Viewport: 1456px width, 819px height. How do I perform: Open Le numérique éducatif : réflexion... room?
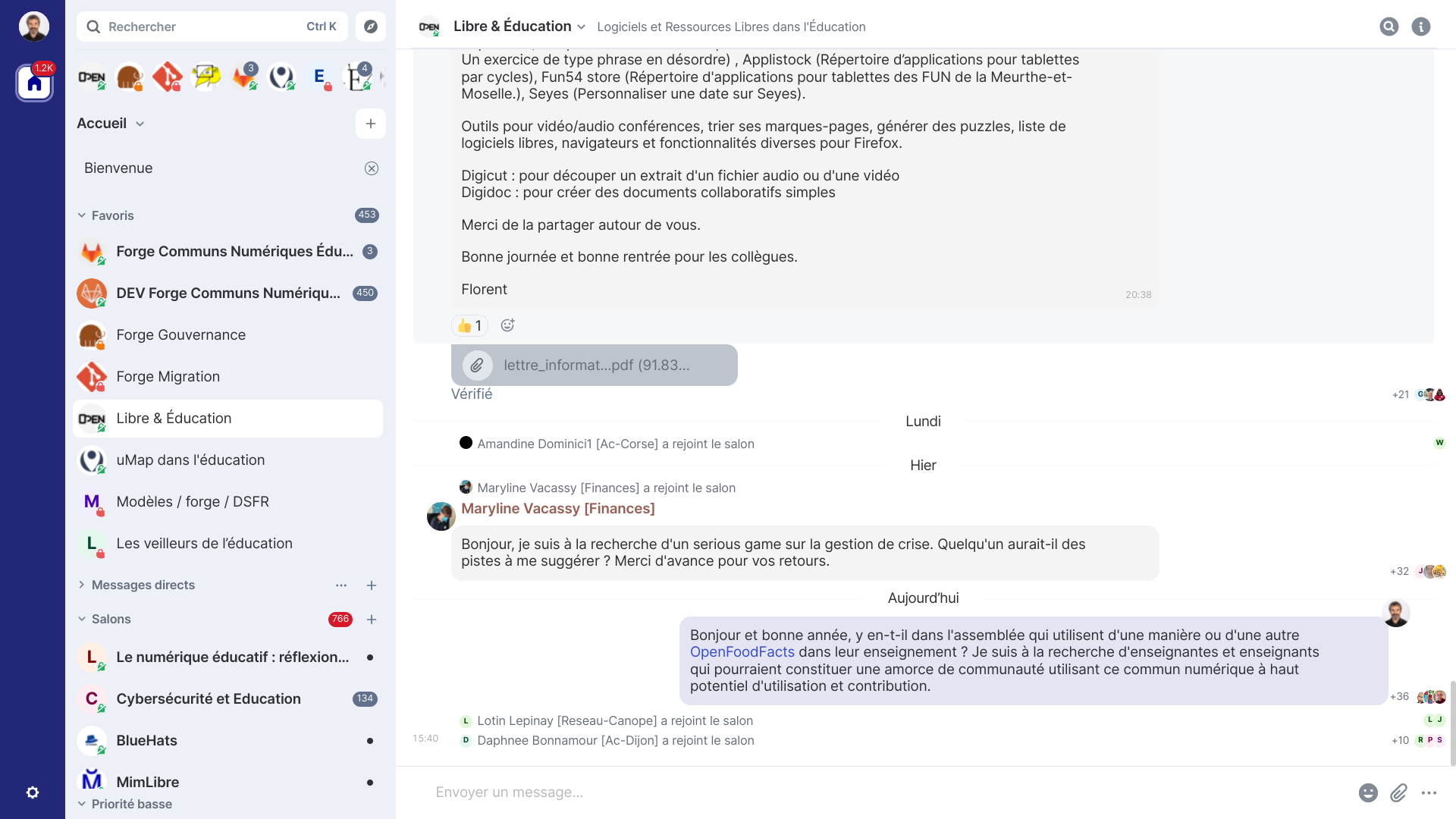click(227, 657)
